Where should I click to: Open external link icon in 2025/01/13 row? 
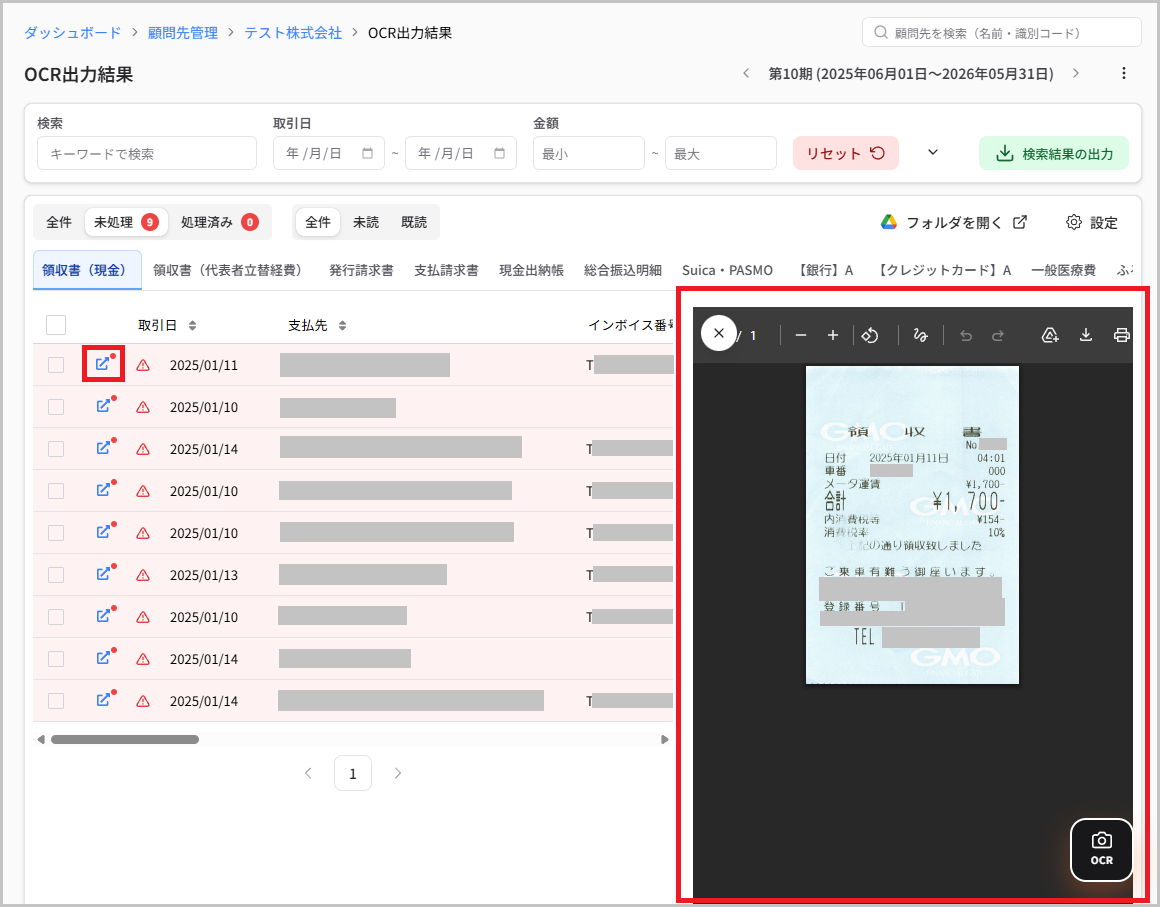coord(103,573)
